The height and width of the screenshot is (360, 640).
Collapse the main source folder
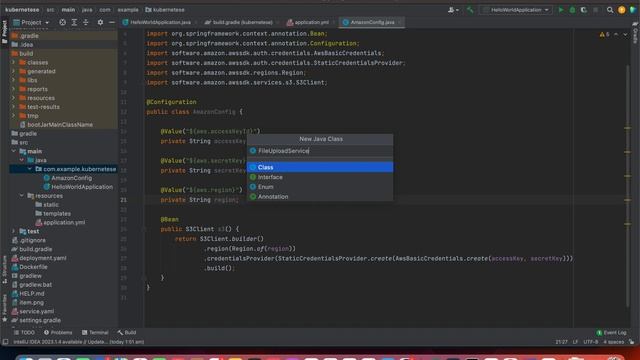[13, 151]
